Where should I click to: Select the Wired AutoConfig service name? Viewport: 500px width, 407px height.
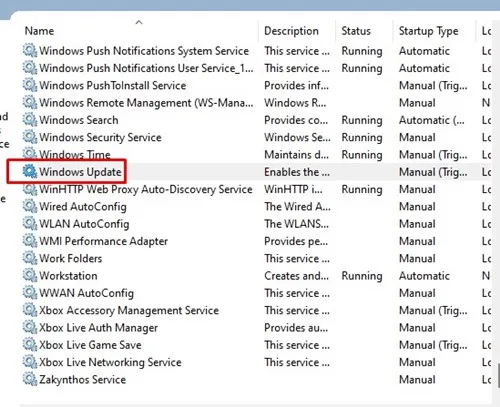pyautogui.click(x=83, y=207)
